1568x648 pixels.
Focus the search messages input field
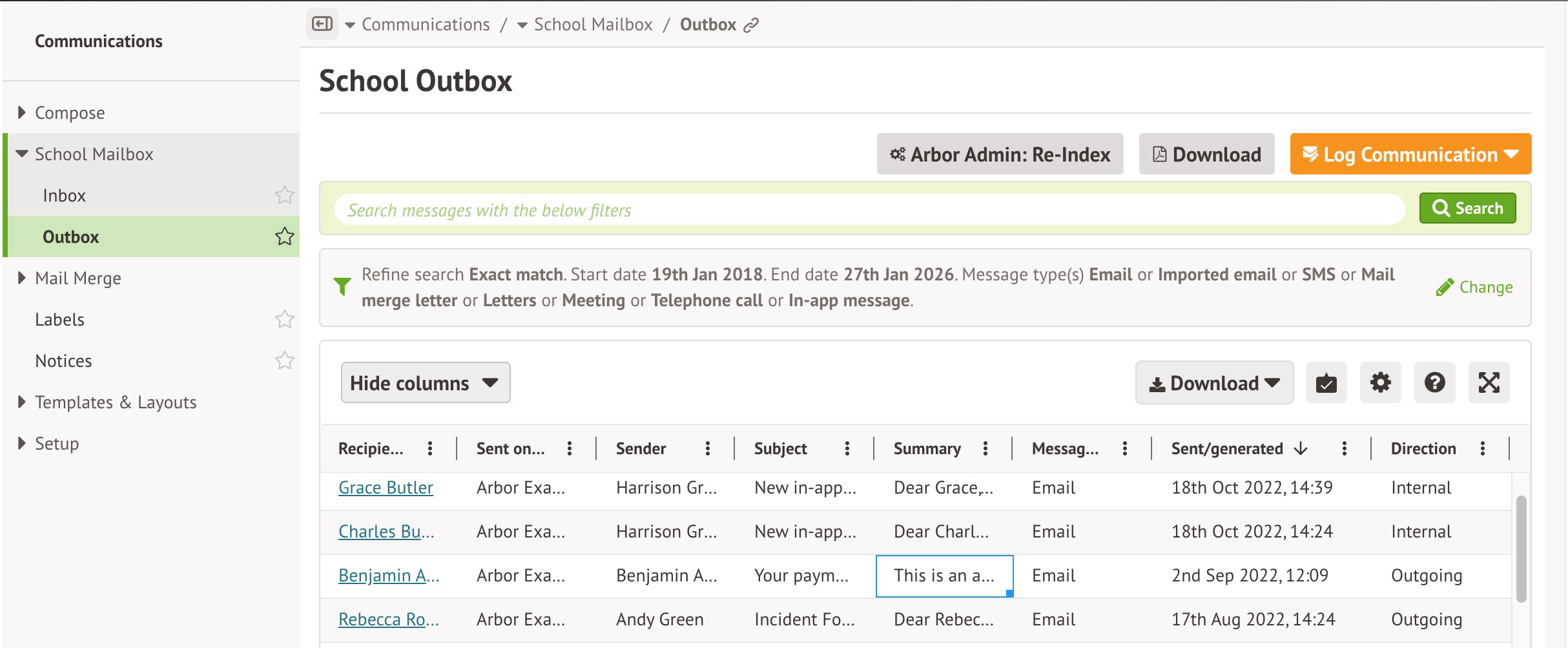point(869,210)
